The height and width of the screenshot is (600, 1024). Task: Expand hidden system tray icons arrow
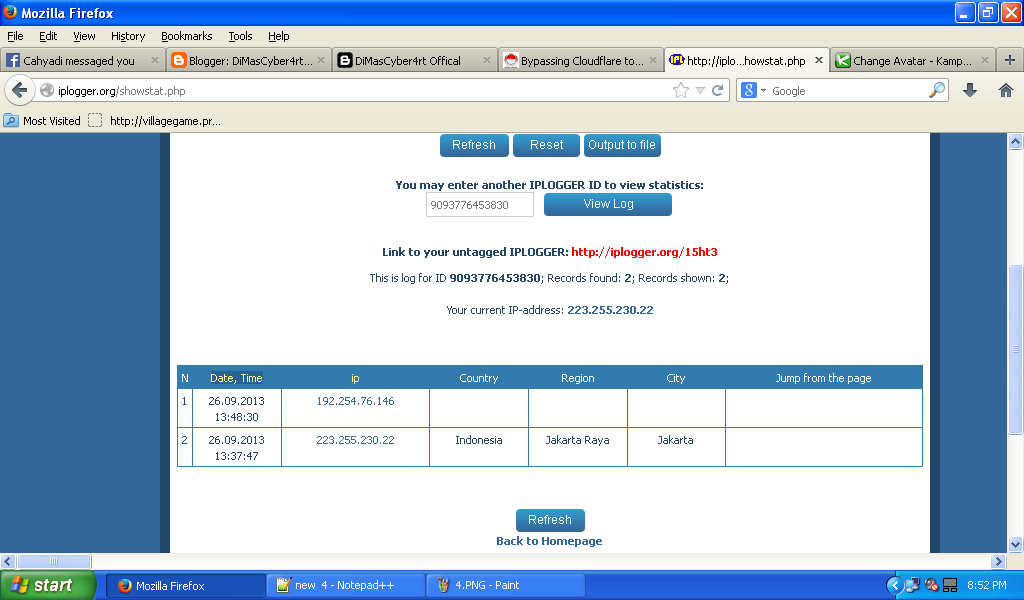[895, 585]
